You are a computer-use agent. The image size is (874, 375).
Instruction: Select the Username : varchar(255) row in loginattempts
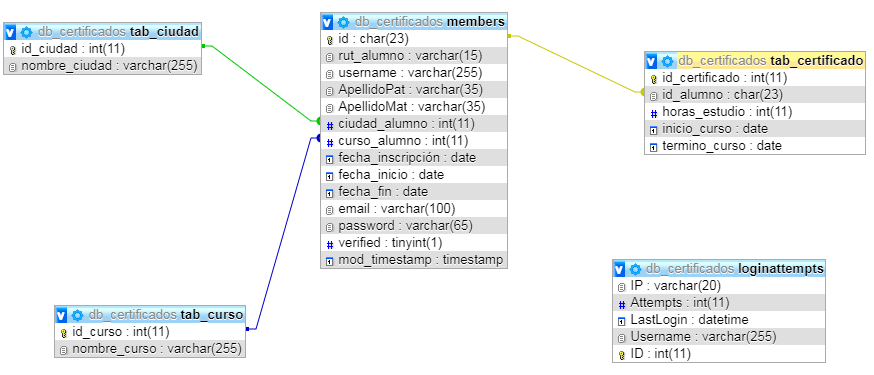pos(718,337)
